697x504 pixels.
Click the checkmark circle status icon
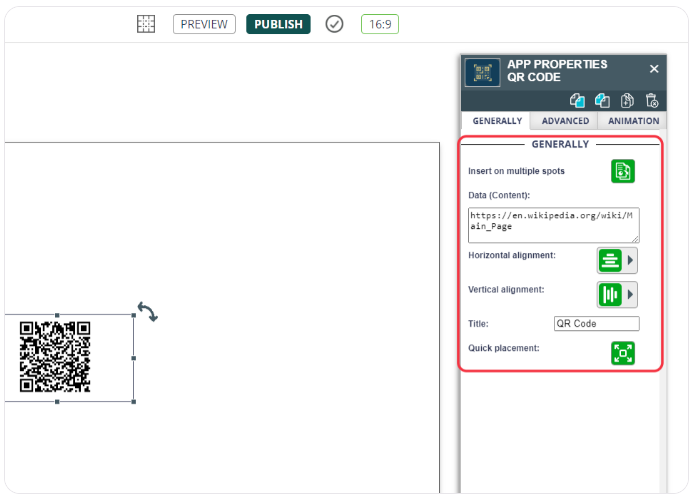click(334, 24)
